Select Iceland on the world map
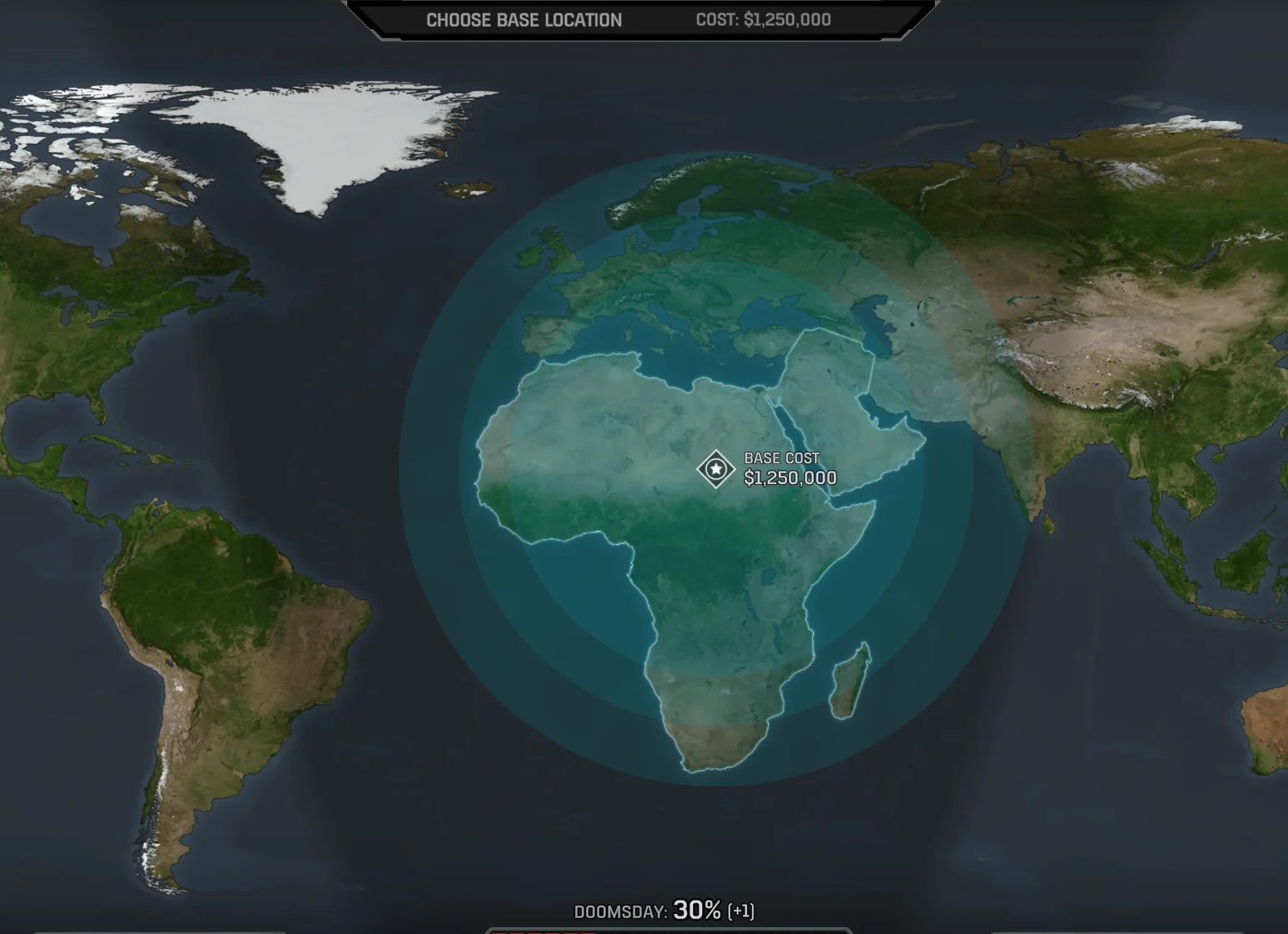Viewport: 1288px width, 934px height. (468, 189)
